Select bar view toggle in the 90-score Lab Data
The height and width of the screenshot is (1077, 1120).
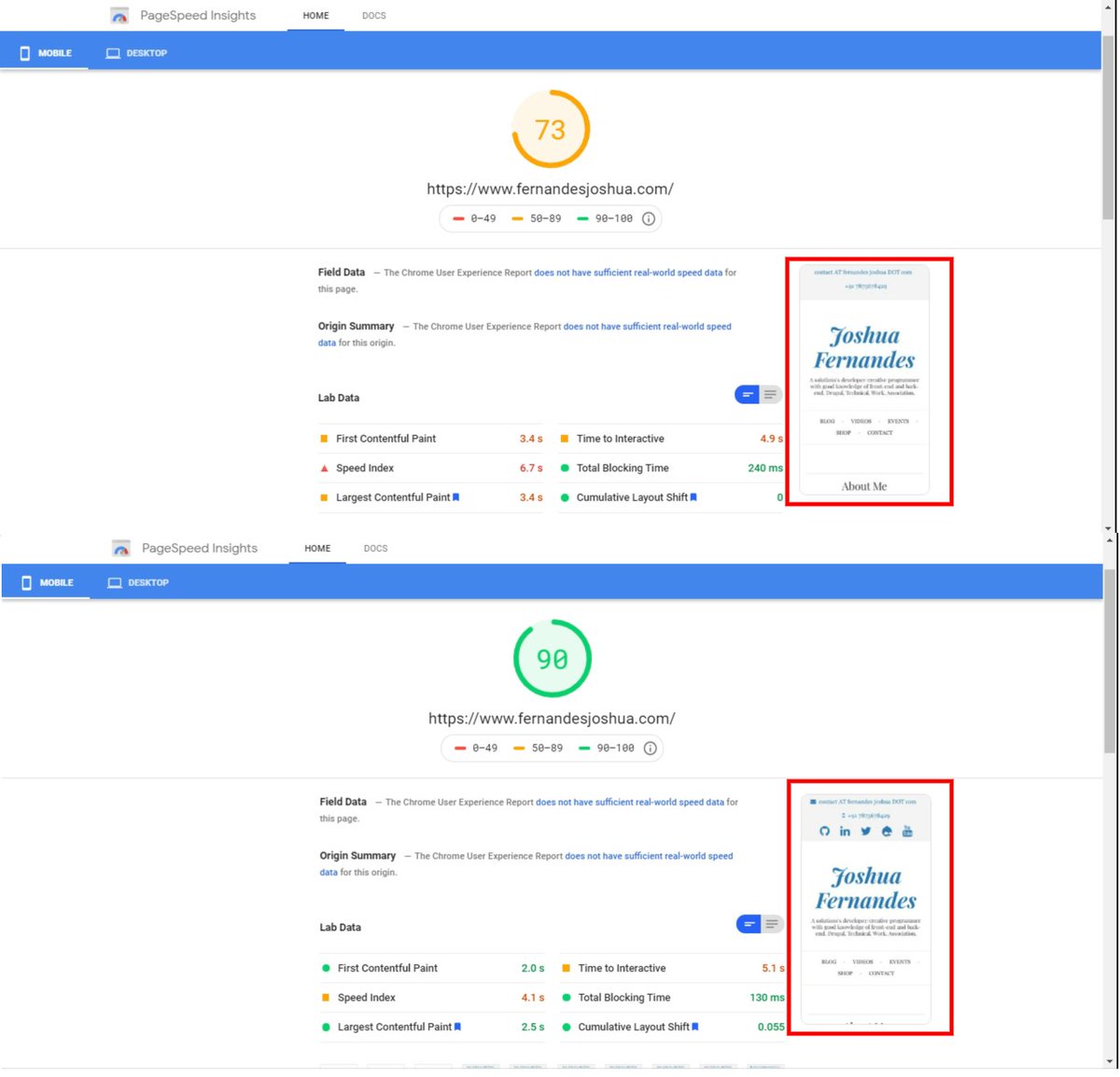coord(749,924)
